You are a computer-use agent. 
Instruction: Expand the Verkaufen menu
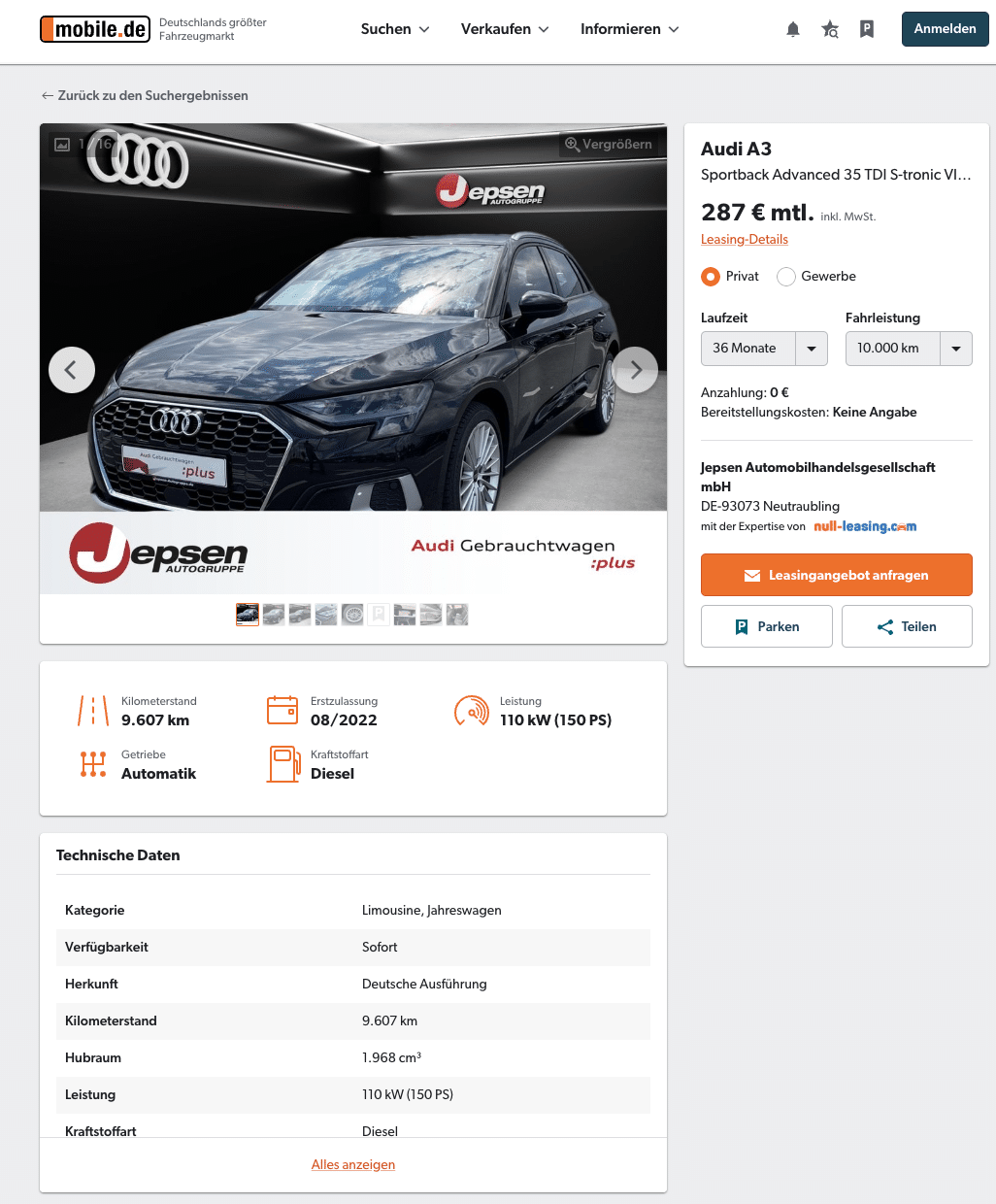[x=505, y=29]
